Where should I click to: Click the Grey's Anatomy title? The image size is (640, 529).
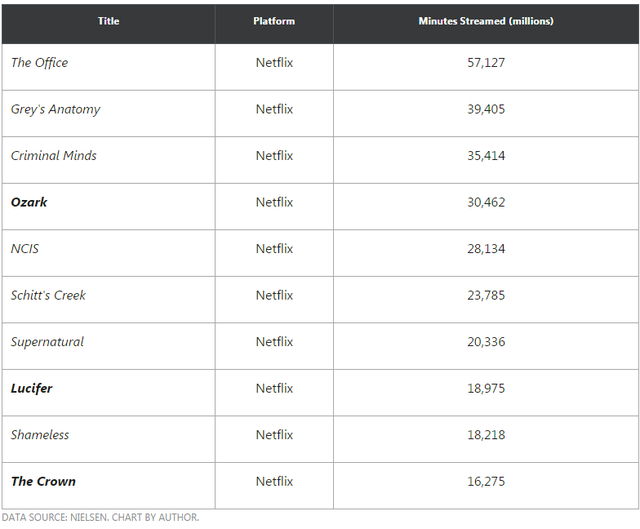(x=56, y=109)
